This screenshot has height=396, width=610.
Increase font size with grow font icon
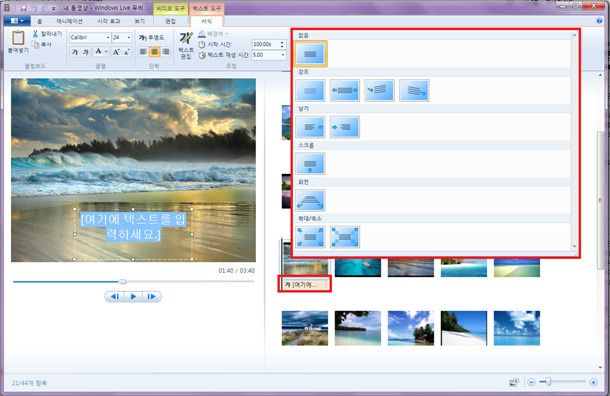point(116,52)
